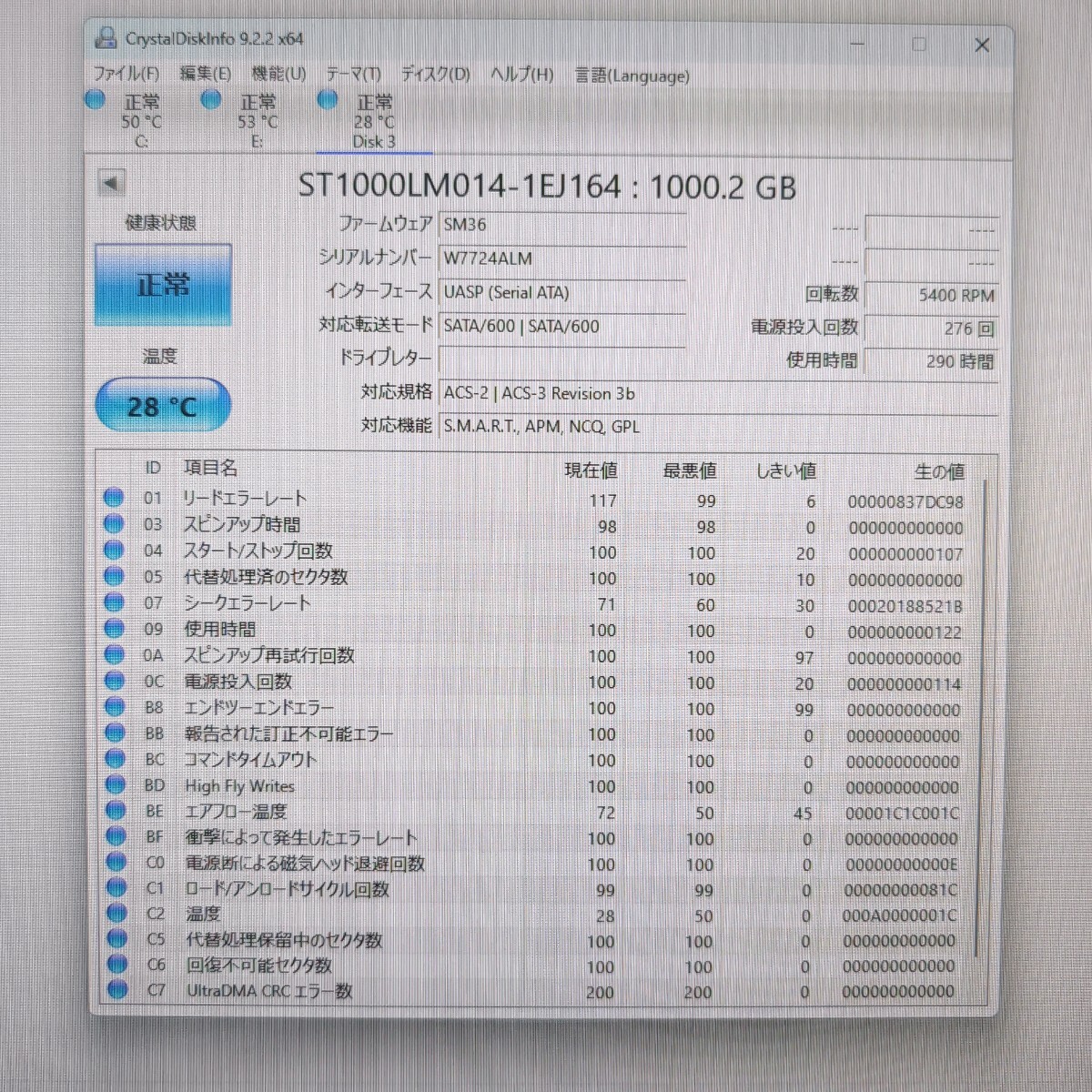Click the CrystalDiskInfo app icon in title bar
The width and height of the screenshot is (1092, 1092).
tap(106, 38)
